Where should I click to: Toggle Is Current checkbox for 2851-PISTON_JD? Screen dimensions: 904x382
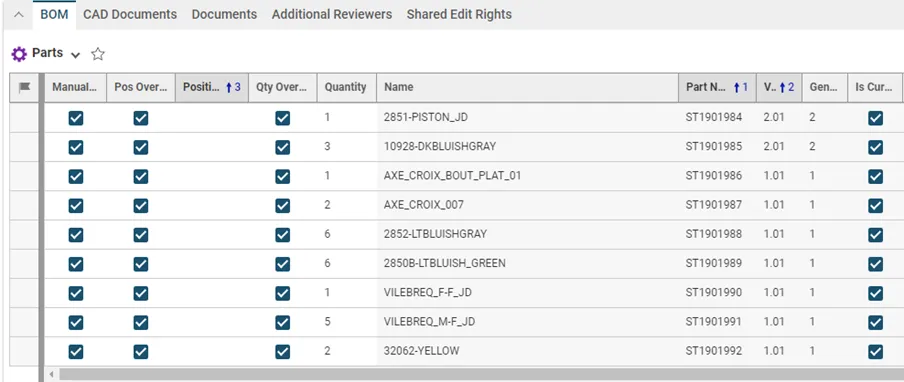tap(875, 118)
